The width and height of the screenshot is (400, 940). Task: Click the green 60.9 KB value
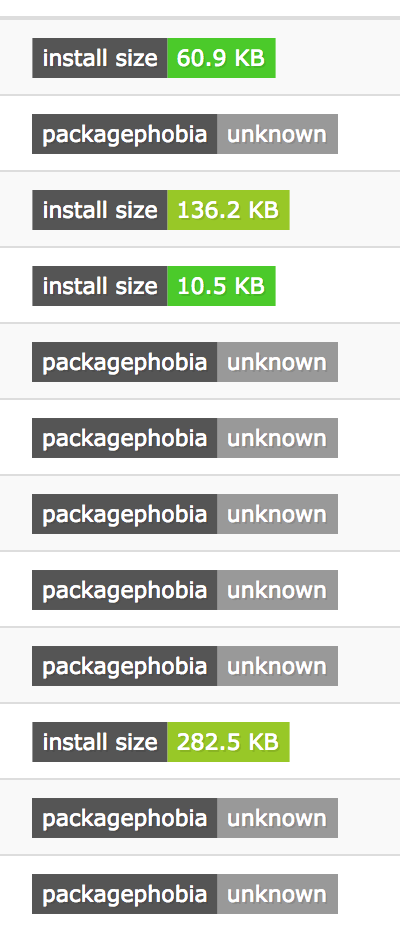point(221,58)
